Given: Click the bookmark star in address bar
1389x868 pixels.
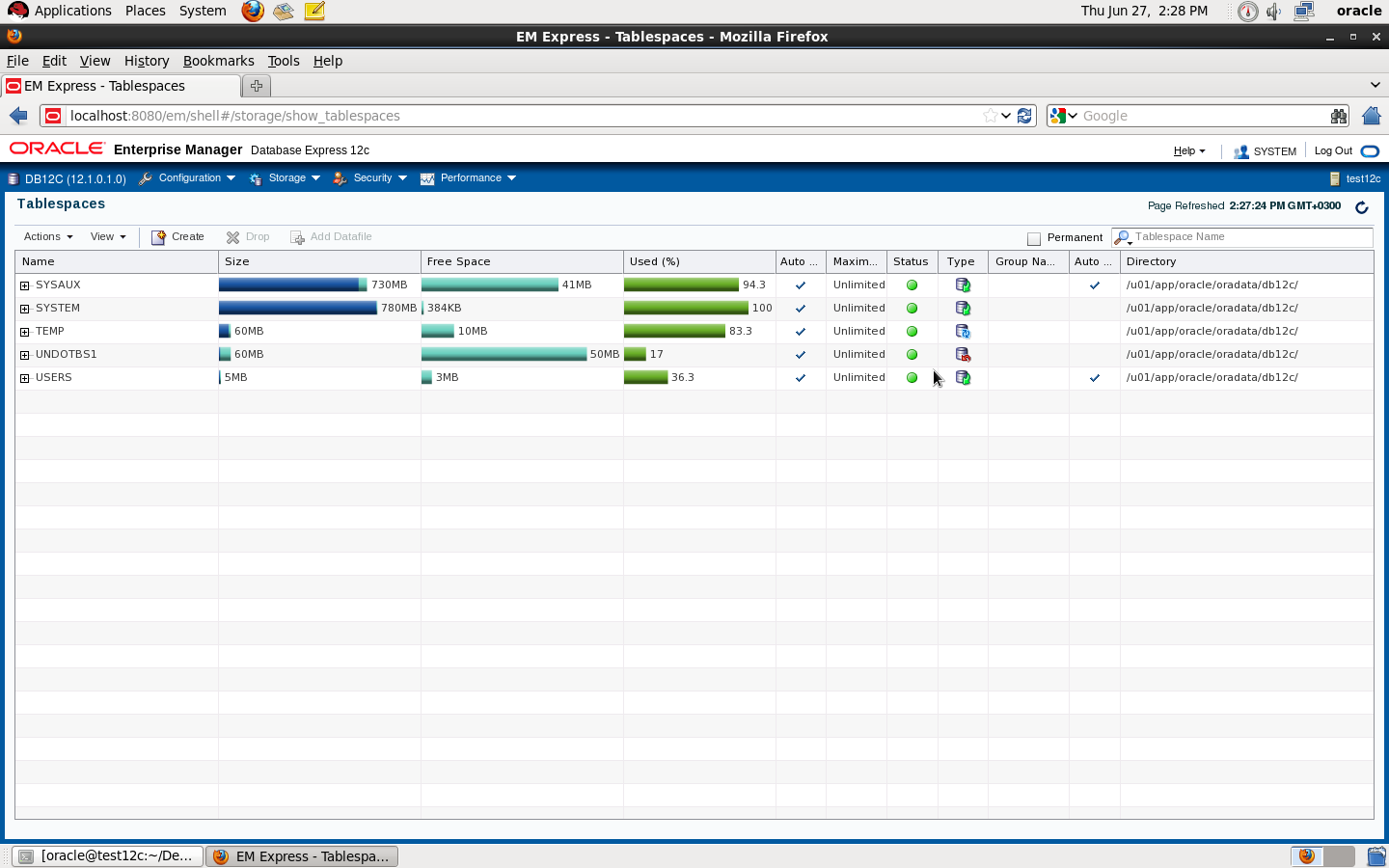Looking at the screenshot, I should (990, 116).
